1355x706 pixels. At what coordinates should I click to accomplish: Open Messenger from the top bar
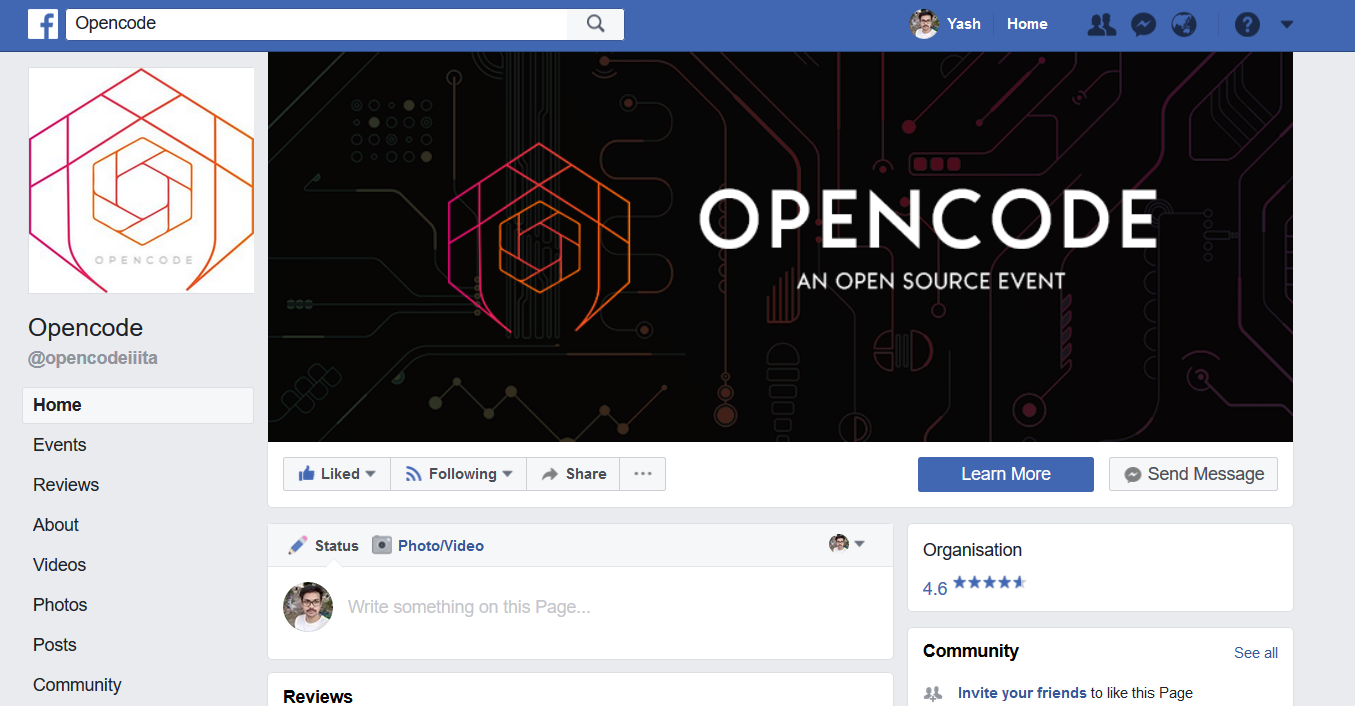[x=1143, y=24]
